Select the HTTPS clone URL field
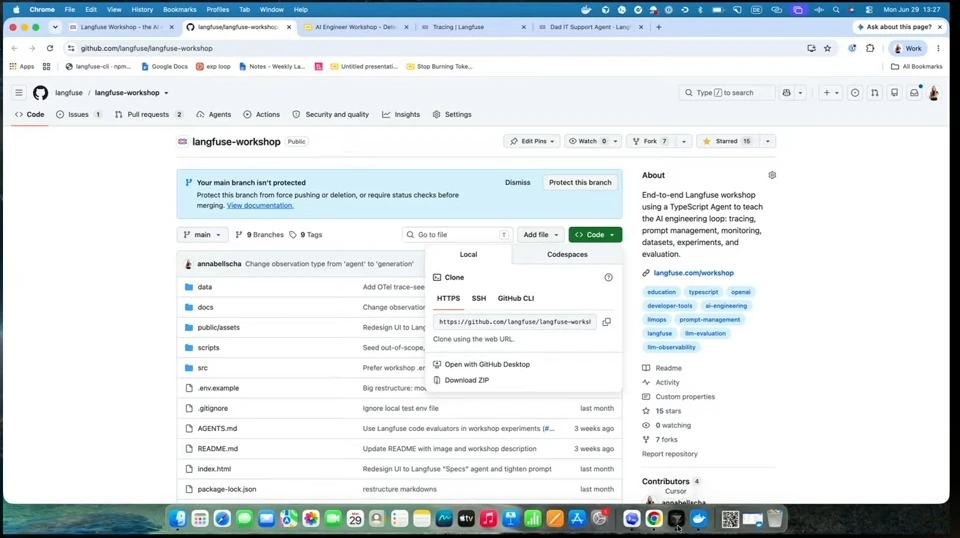 (x=514, y=322)
